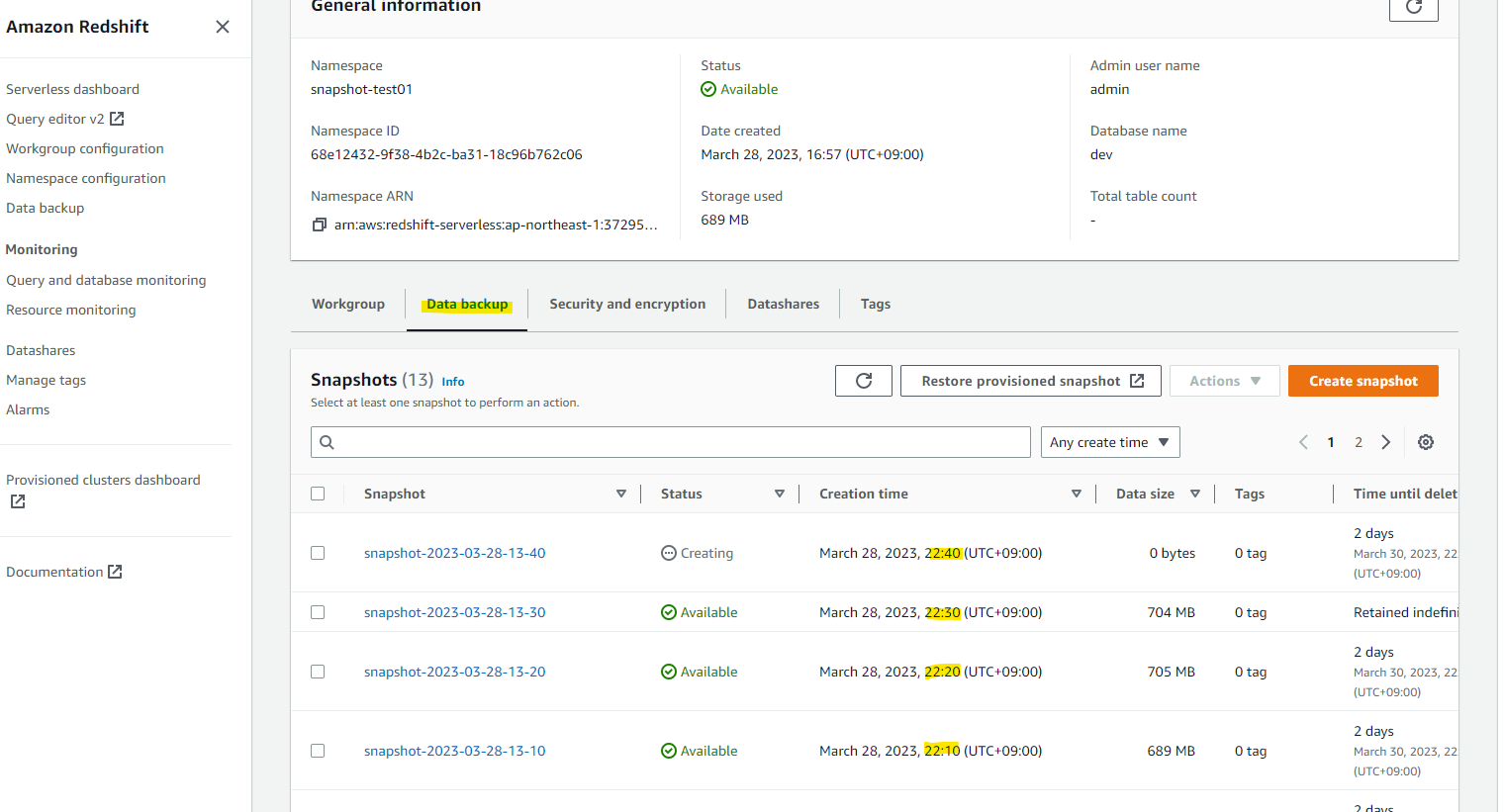Click the Create snapshot button

[1363, 381]
